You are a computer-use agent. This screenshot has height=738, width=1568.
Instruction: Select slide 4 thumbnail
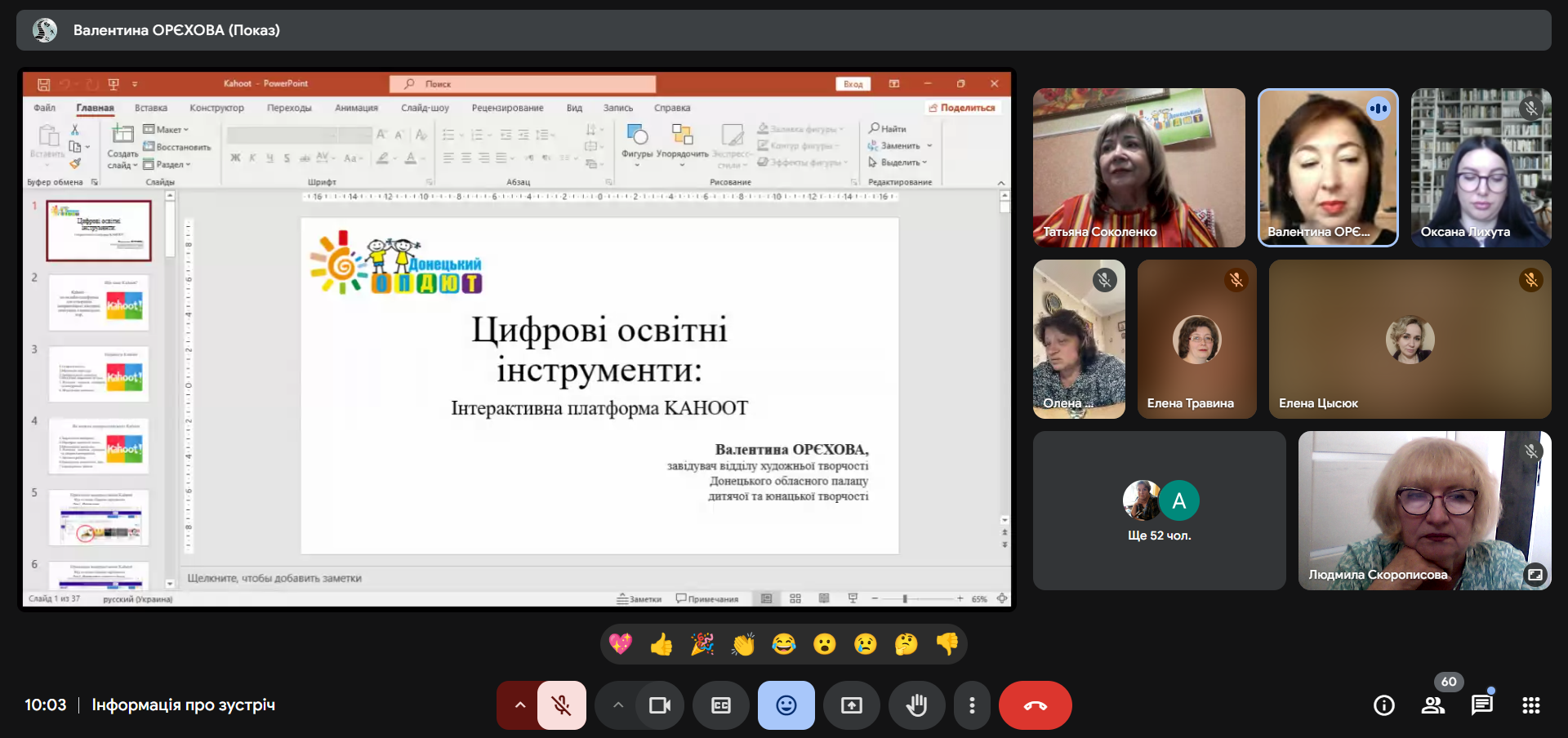[x=99, y=446]
